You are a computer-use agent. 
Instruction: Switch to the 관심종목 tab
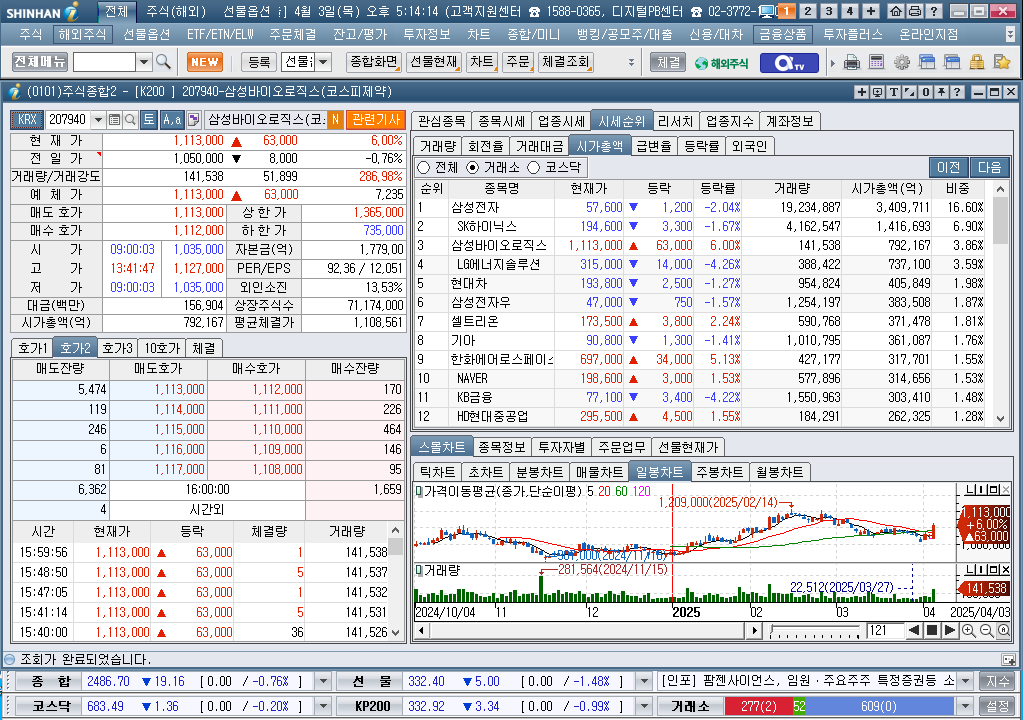coord(442,121)
